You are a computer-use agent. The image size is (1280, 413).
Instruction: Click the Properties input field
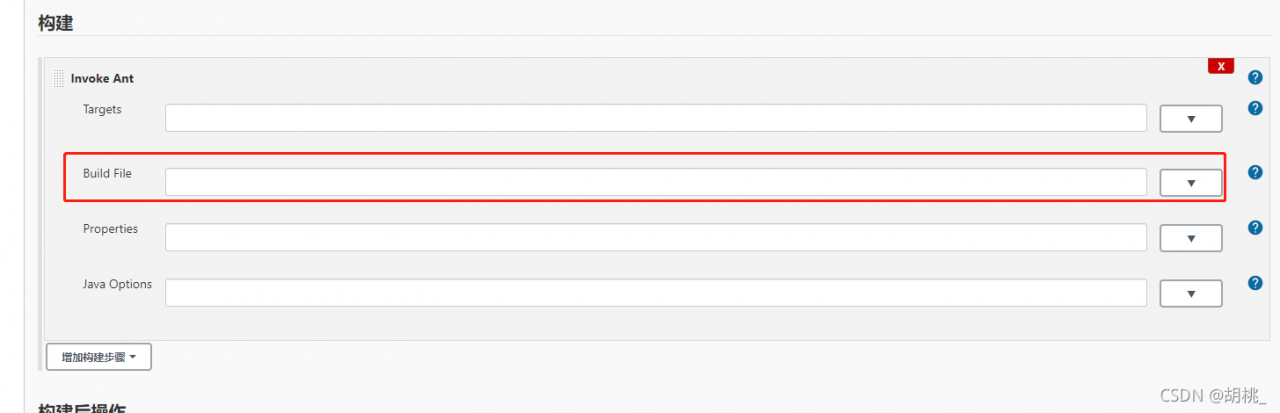tap(655, 237)
